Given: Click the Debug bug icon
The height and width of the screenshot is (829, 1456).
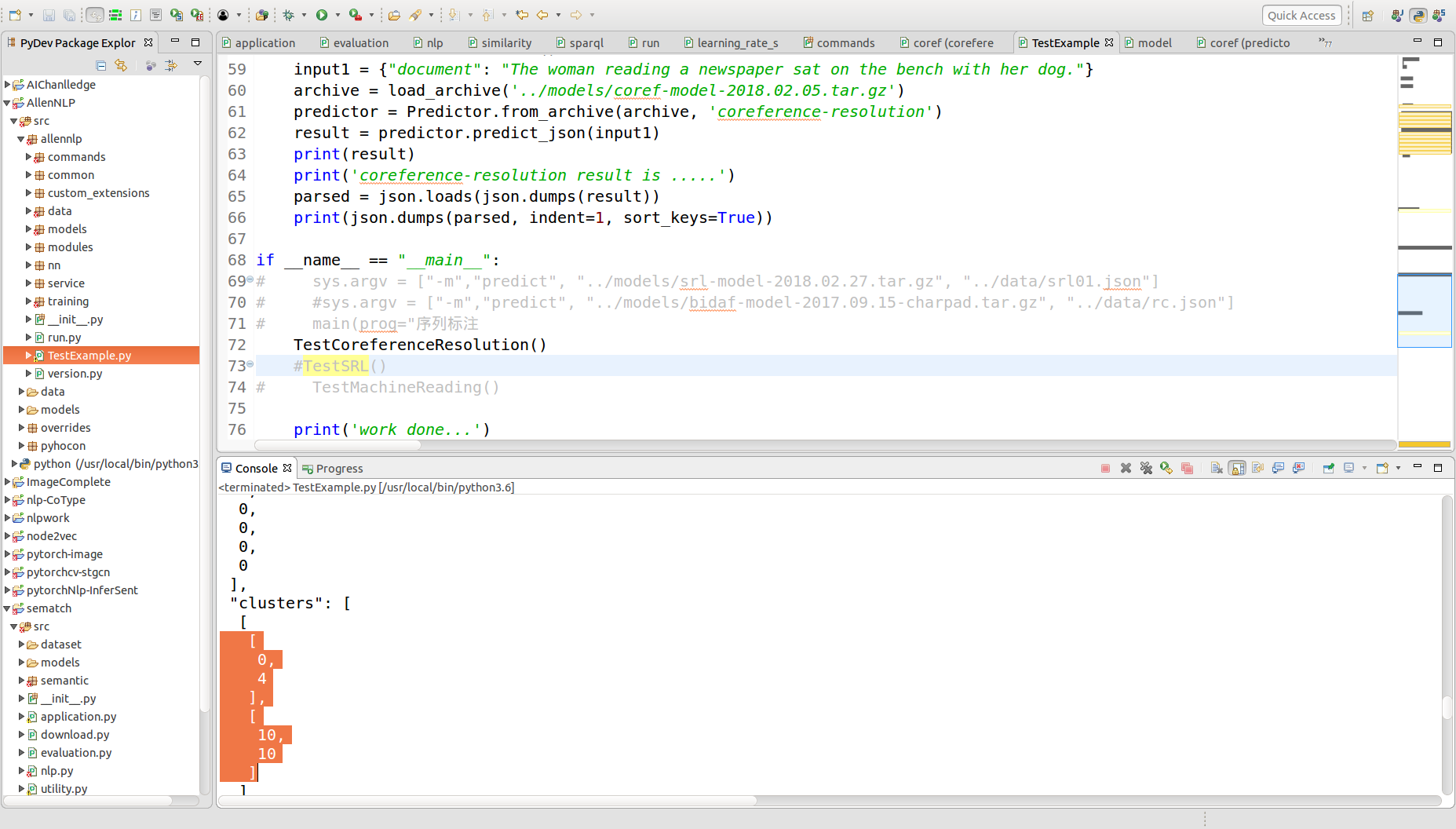Looking at the screenshot, I should (x=289, y=15).
